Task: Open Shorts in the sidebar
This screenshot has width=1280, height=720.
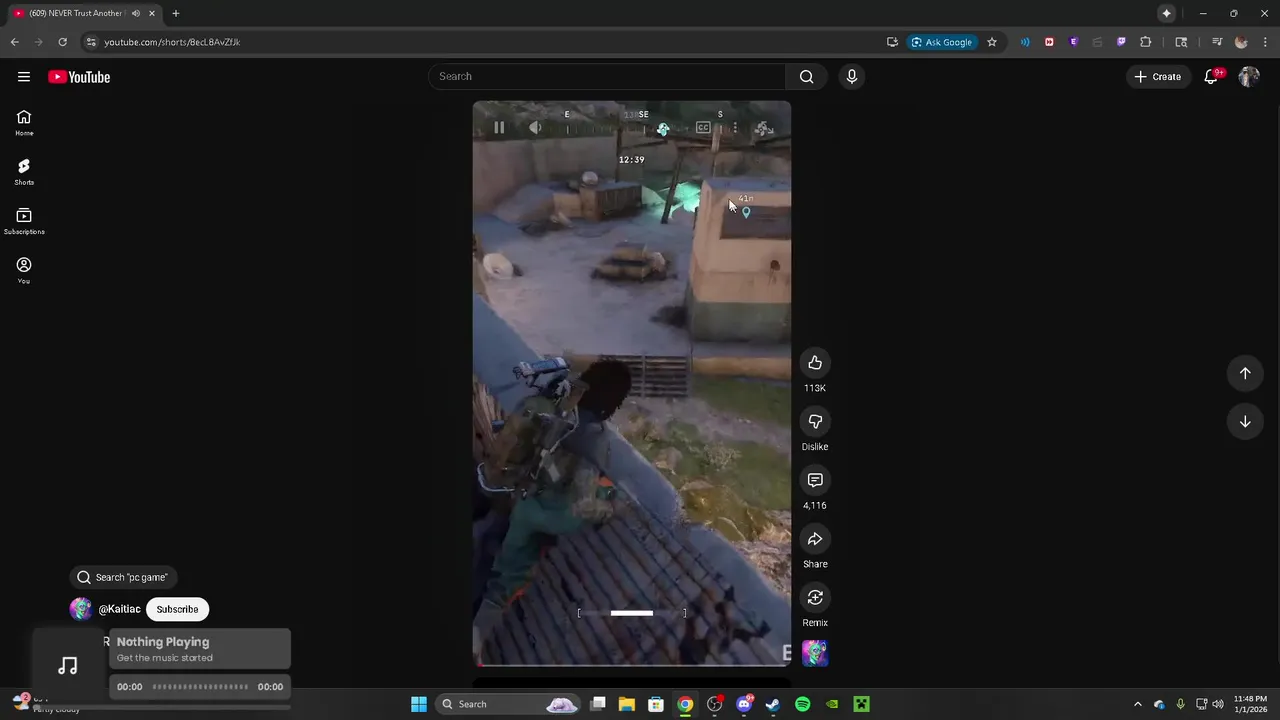Action: [24, 172]
